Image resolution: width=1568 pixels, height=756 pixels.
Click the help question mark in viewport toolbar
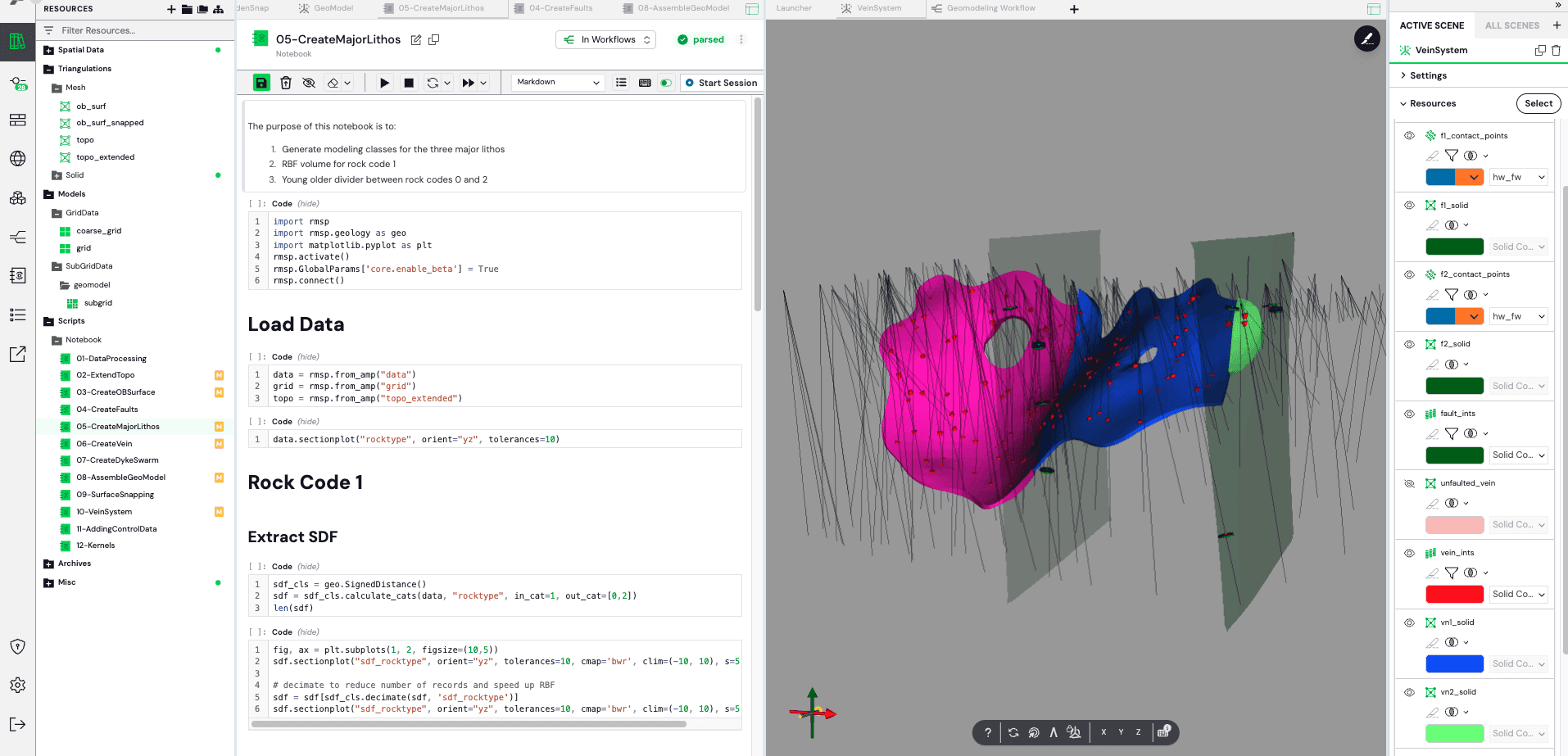pyautogui.click(x=988, y=732)
